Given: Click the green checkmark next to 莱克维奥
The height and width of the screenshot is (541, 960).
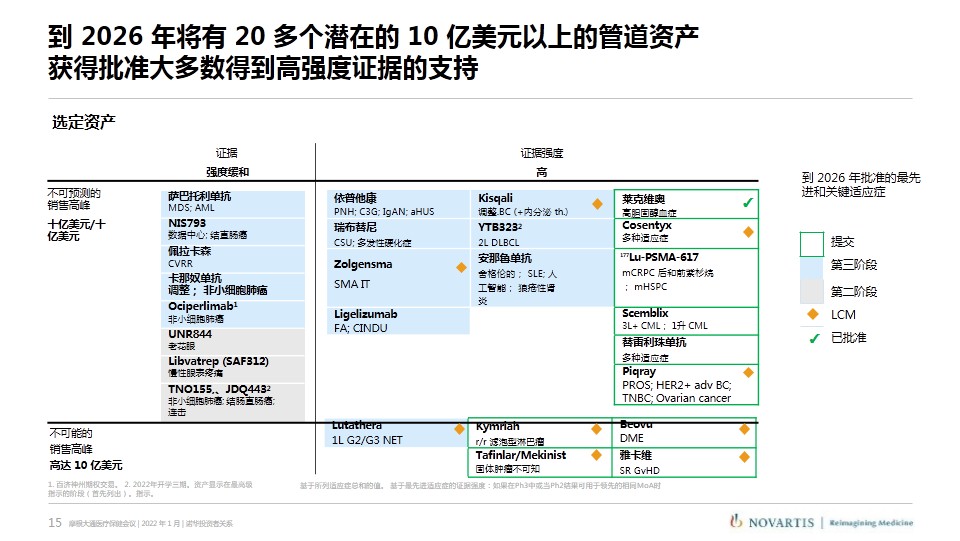Looking at the screenshot, I should 747,204.
